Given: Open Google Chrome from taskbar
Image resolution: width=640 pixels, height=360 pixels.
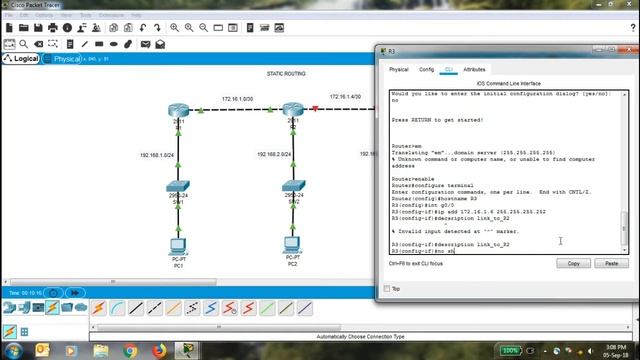Looking at the screenshot, I should tap(130, 351).
